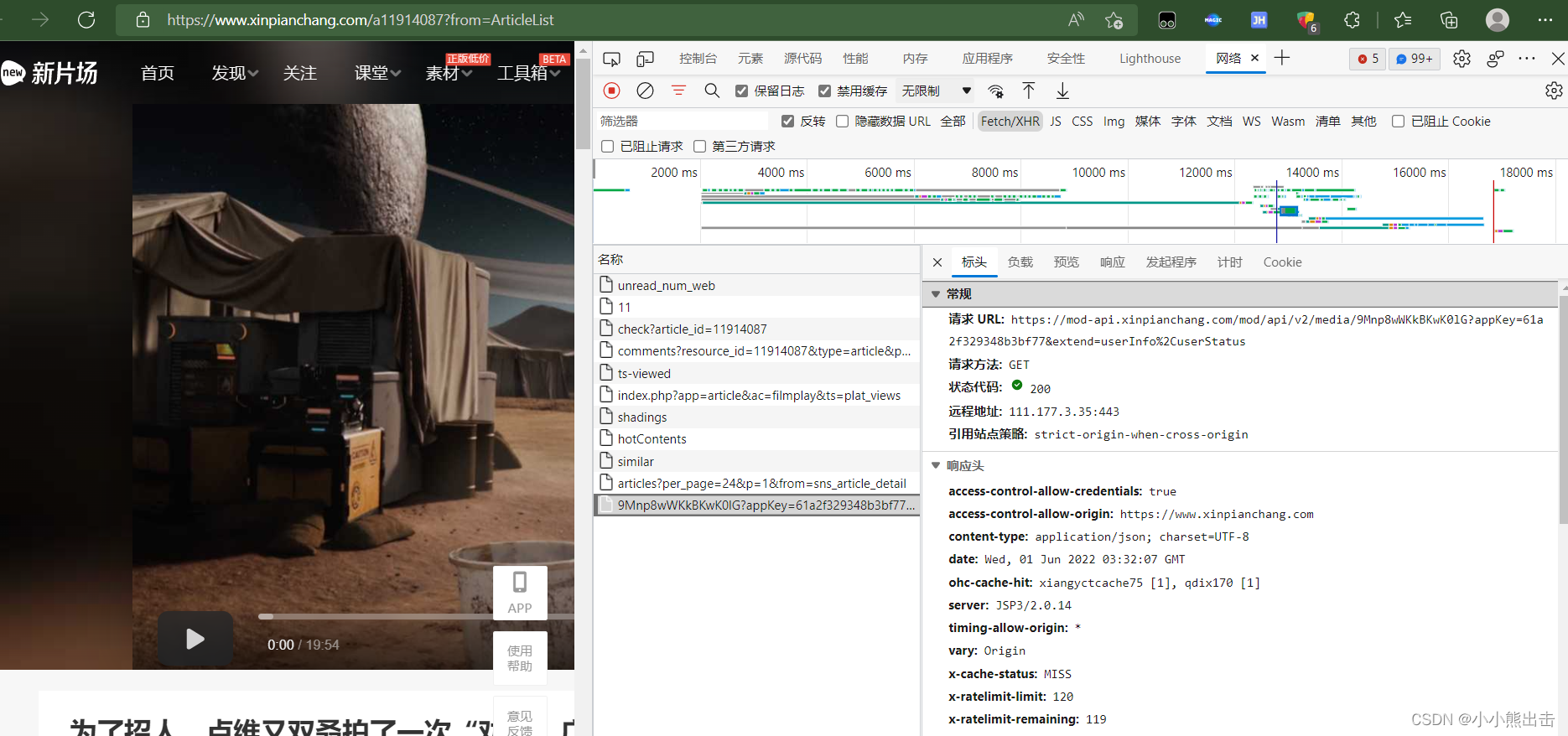Screen dimensions: 1568x736
Task: Click the APP download button
Action: pyautogui.click(x=520, y=593)
